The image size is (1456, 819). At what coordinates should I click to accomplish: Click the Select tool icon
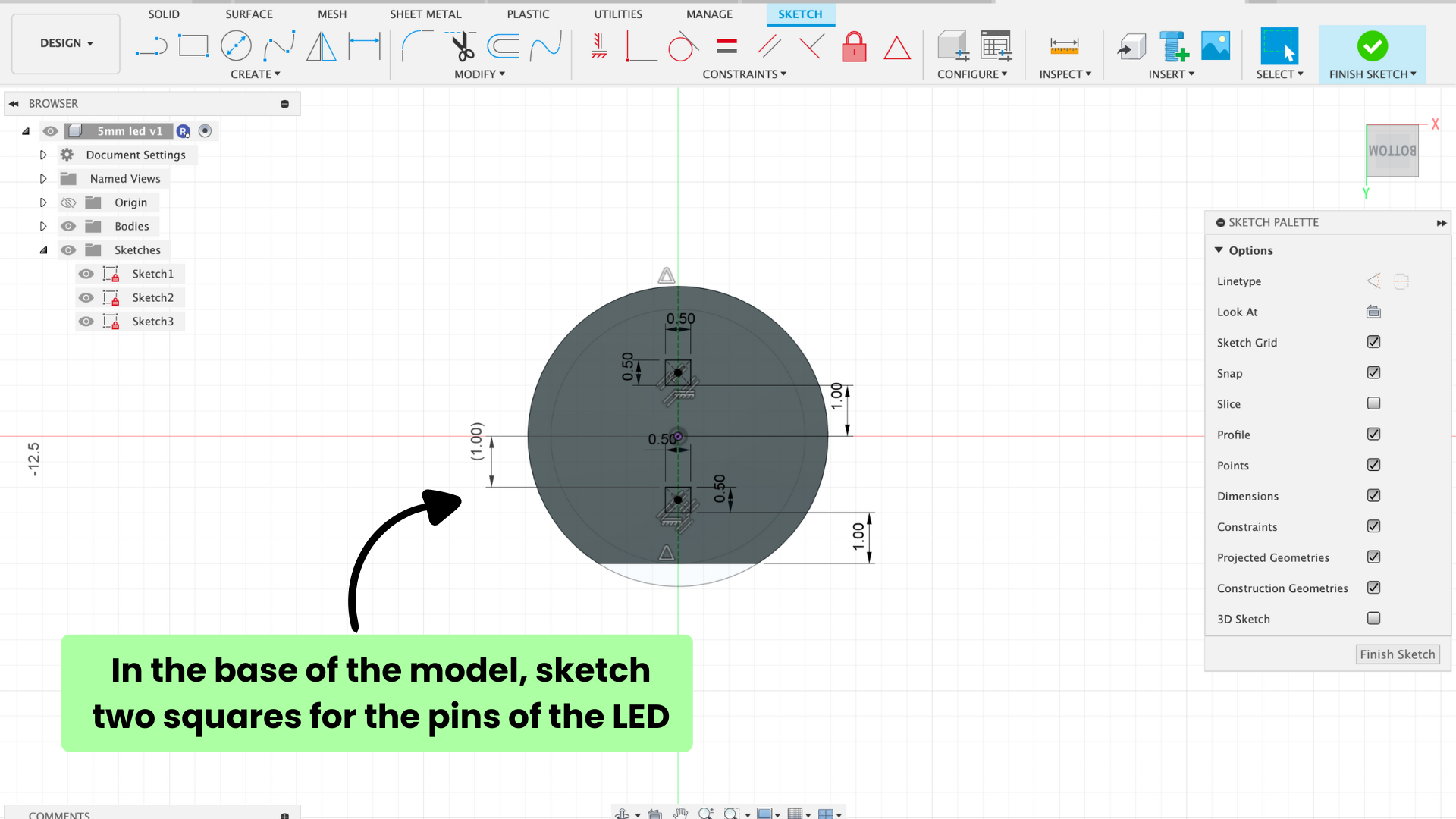point(1279,46)
